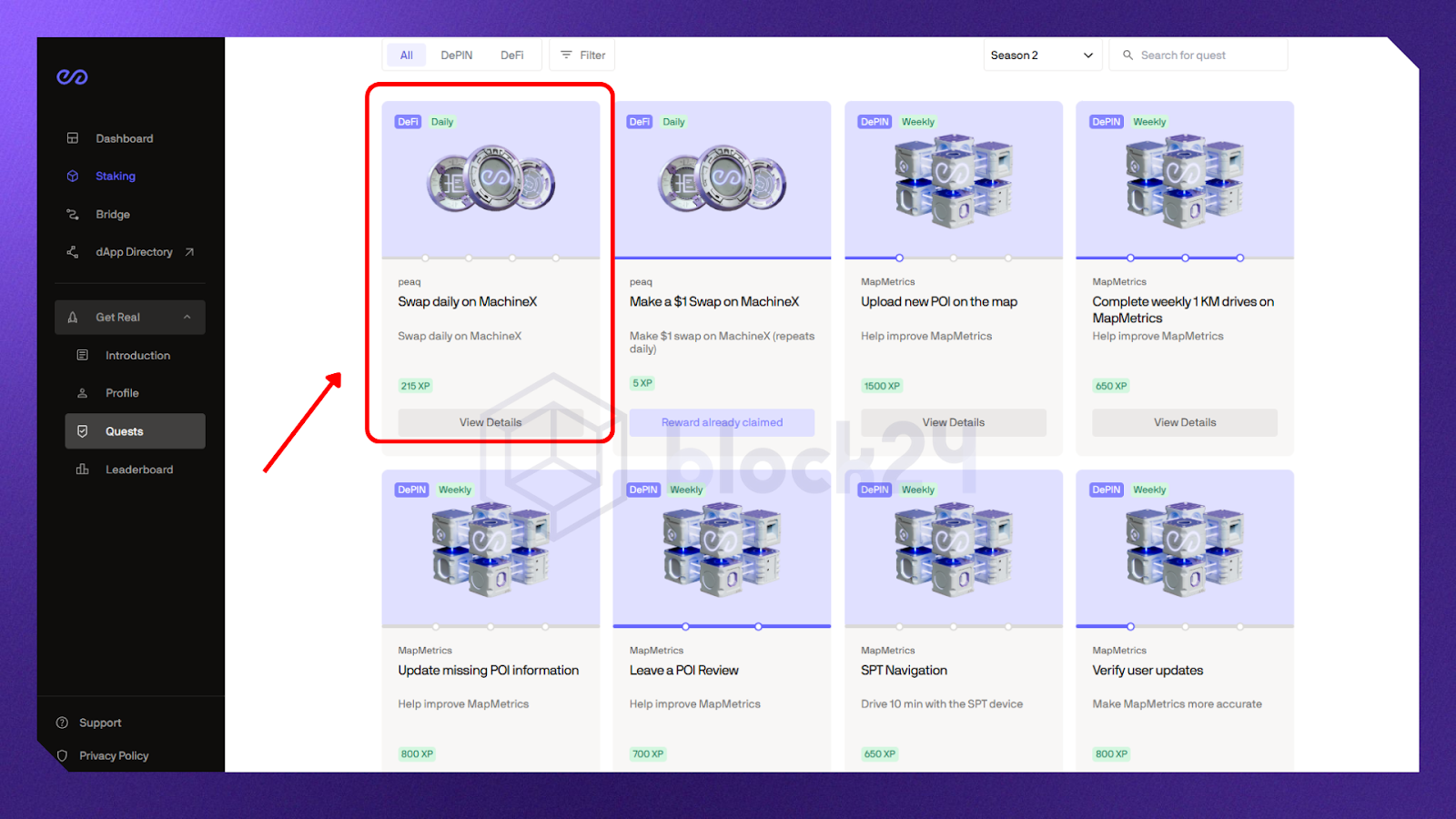Screen dimensions: 1456x819
Task: Click the peaq logo in sidebar
Action: pyautogui.click(x=72, y=77)
